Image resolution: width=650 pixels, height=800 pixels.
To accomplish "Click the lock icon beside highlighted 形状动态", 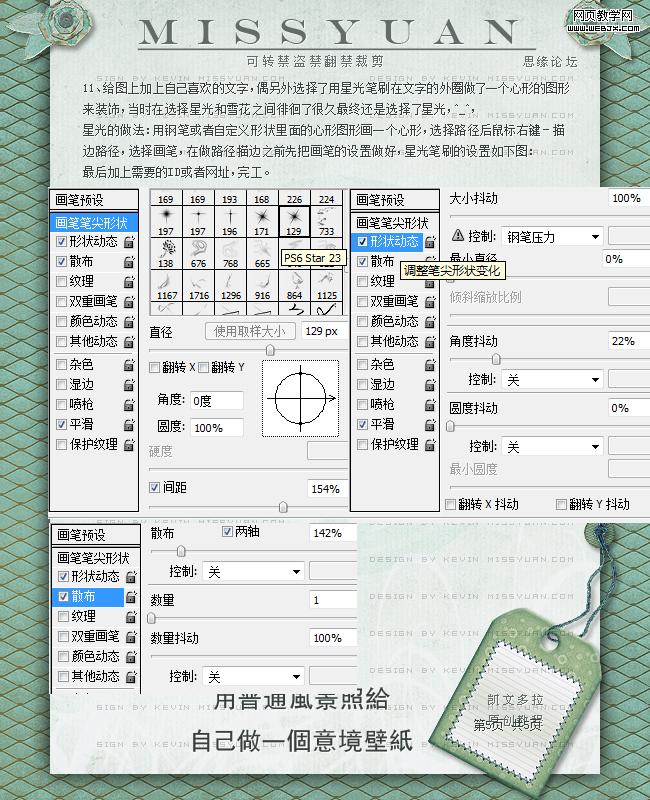I will (x=429, y=242).
